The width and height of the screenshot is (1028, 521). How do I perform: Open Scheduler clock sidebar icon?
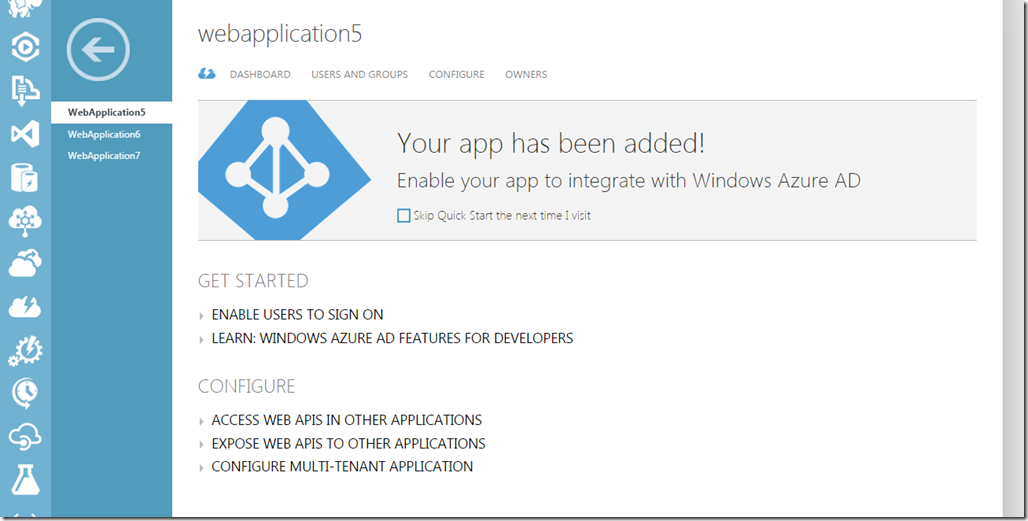tap(25, 393)
